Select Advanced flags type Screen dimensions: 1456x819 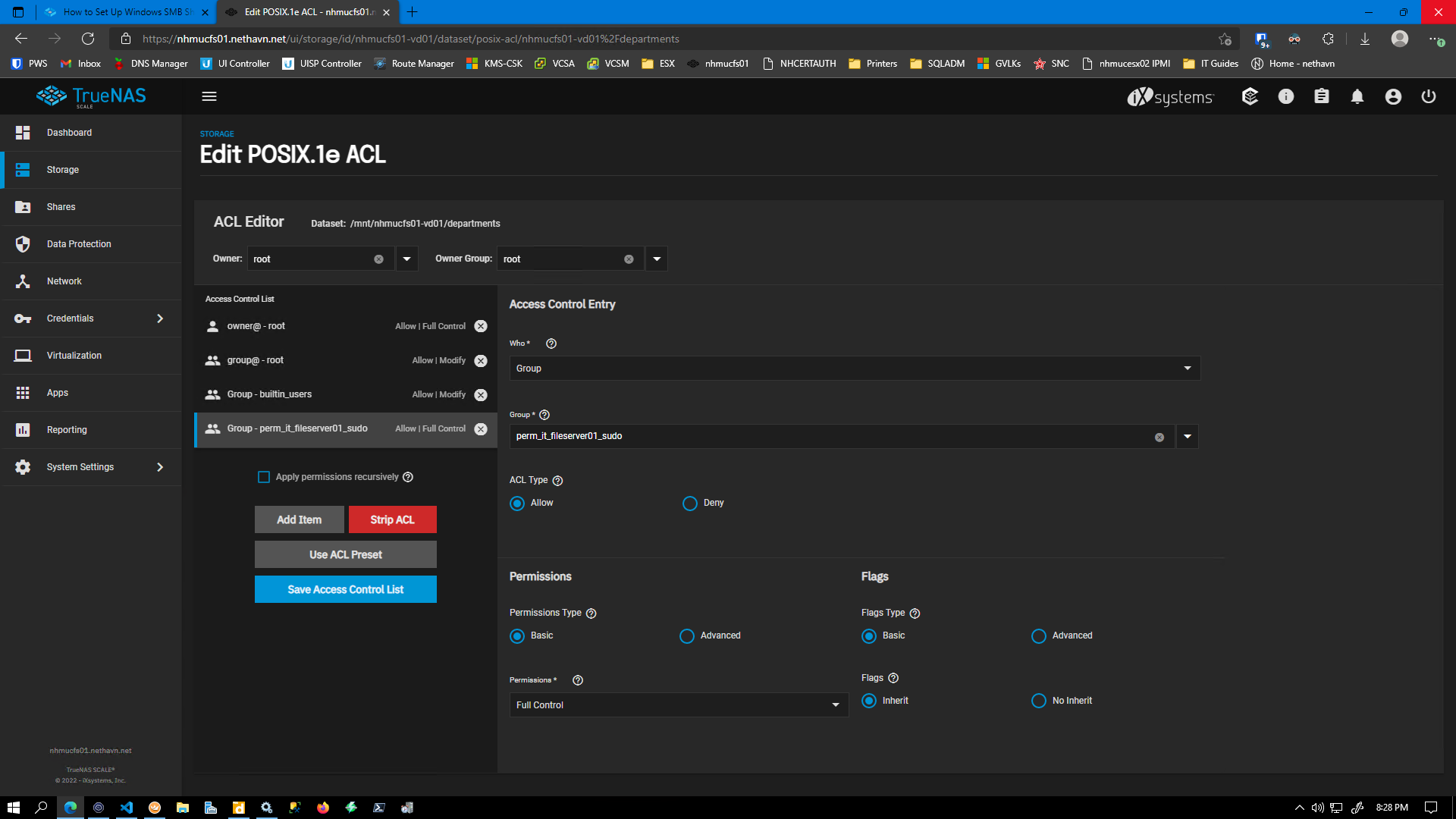tap(1039, 636)
